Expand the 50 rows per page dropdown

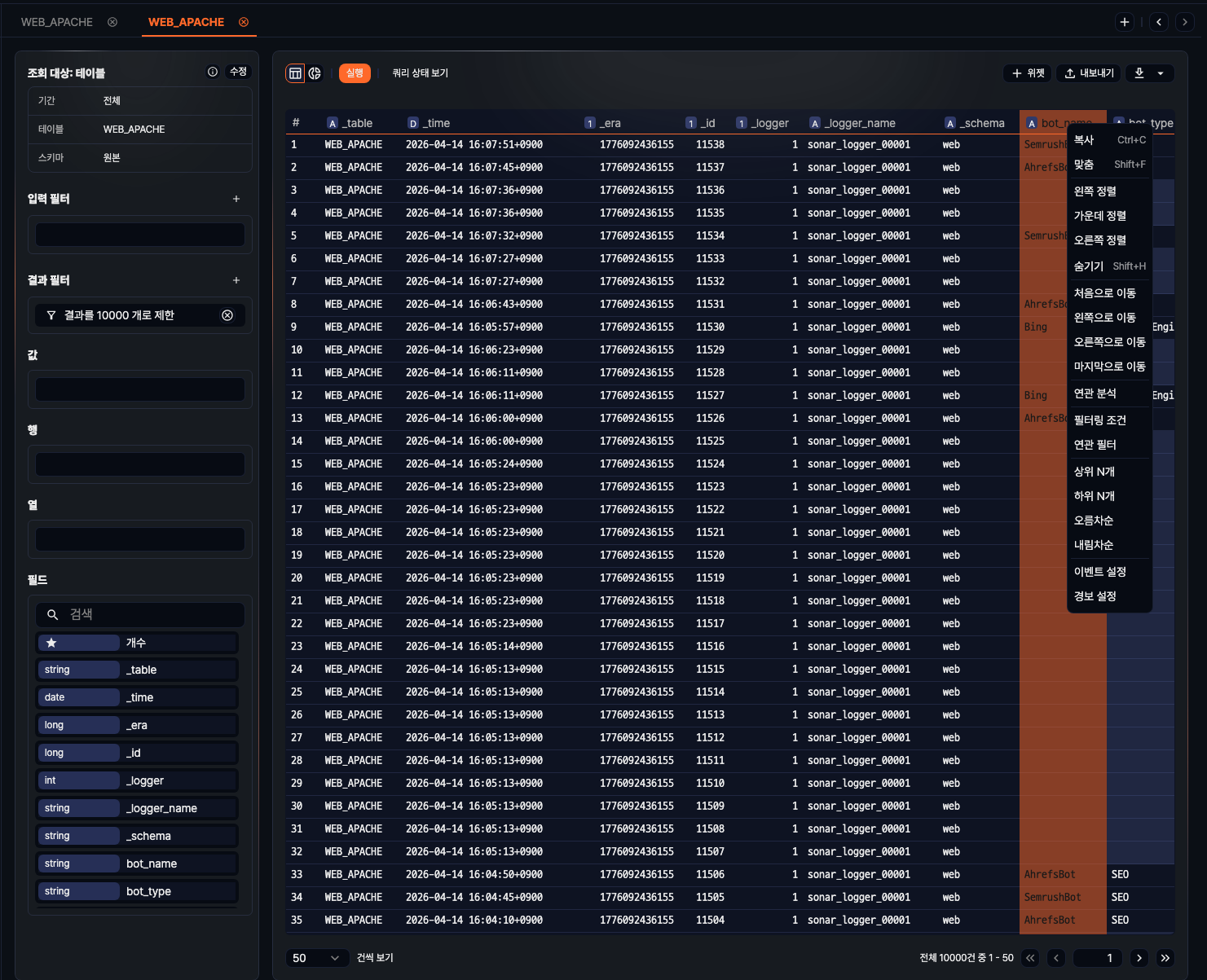click(x=316, y=958)
